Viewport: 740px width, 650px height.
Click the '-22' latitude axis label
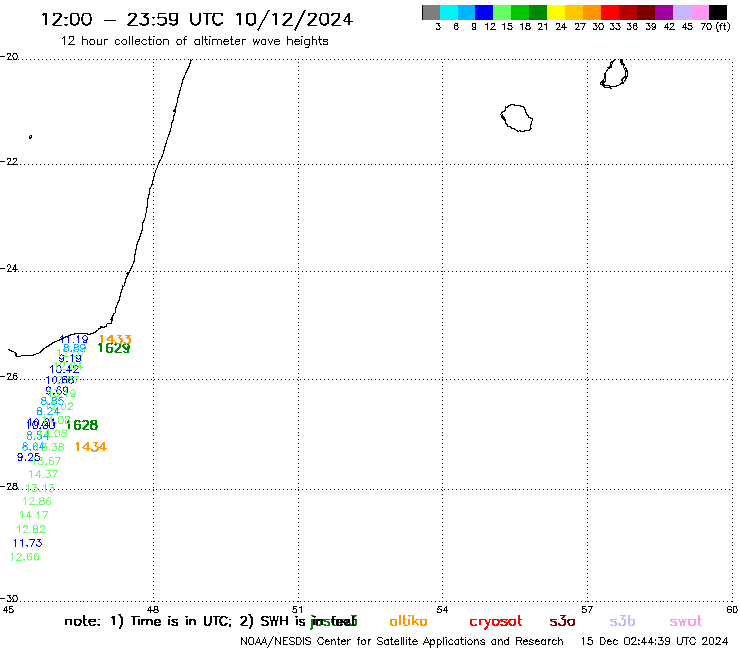(x=9, y=162)
